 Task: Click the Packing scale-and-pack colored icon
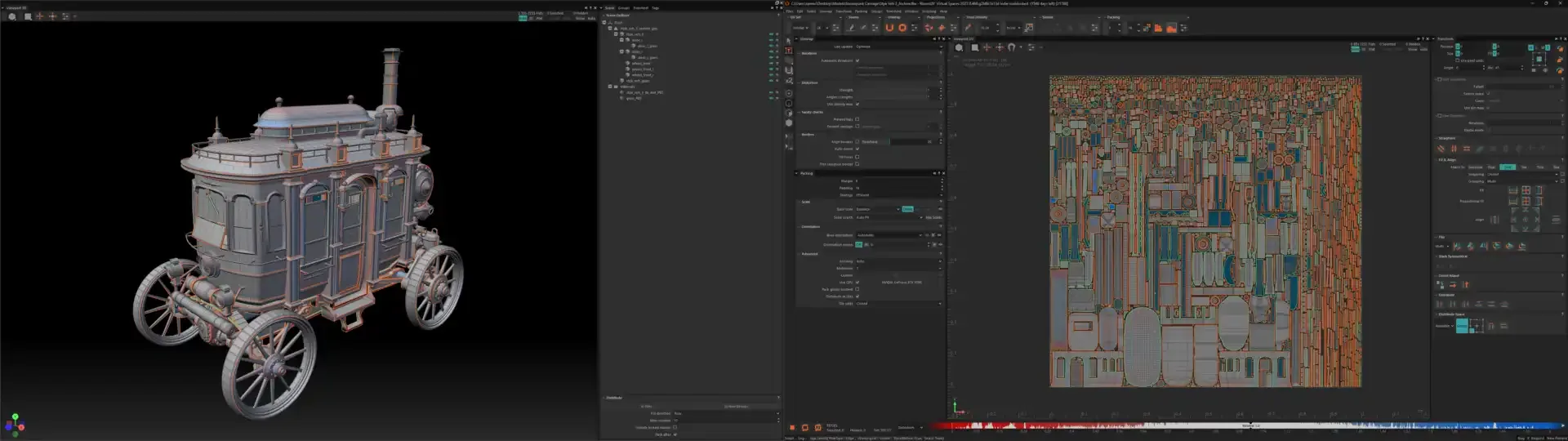click(1147, 28)
